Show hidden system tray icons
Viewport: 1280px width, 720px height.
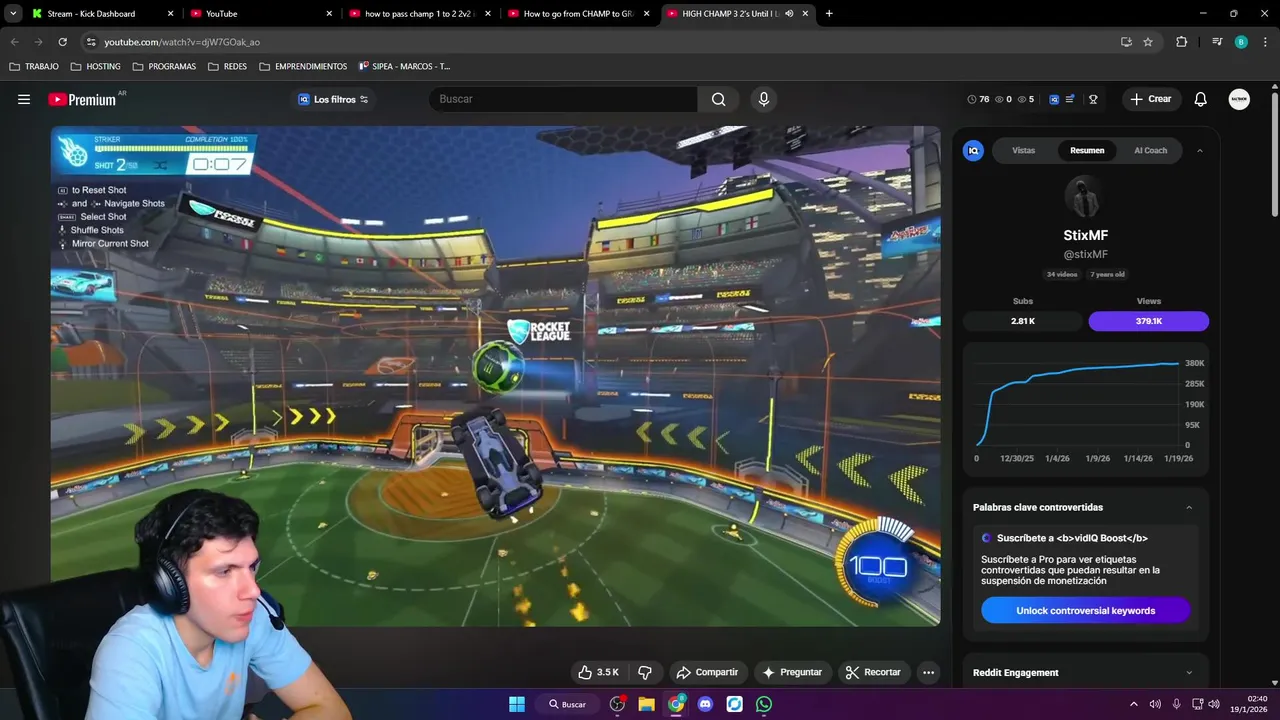pyautogui.click(x=1133, y=704)
